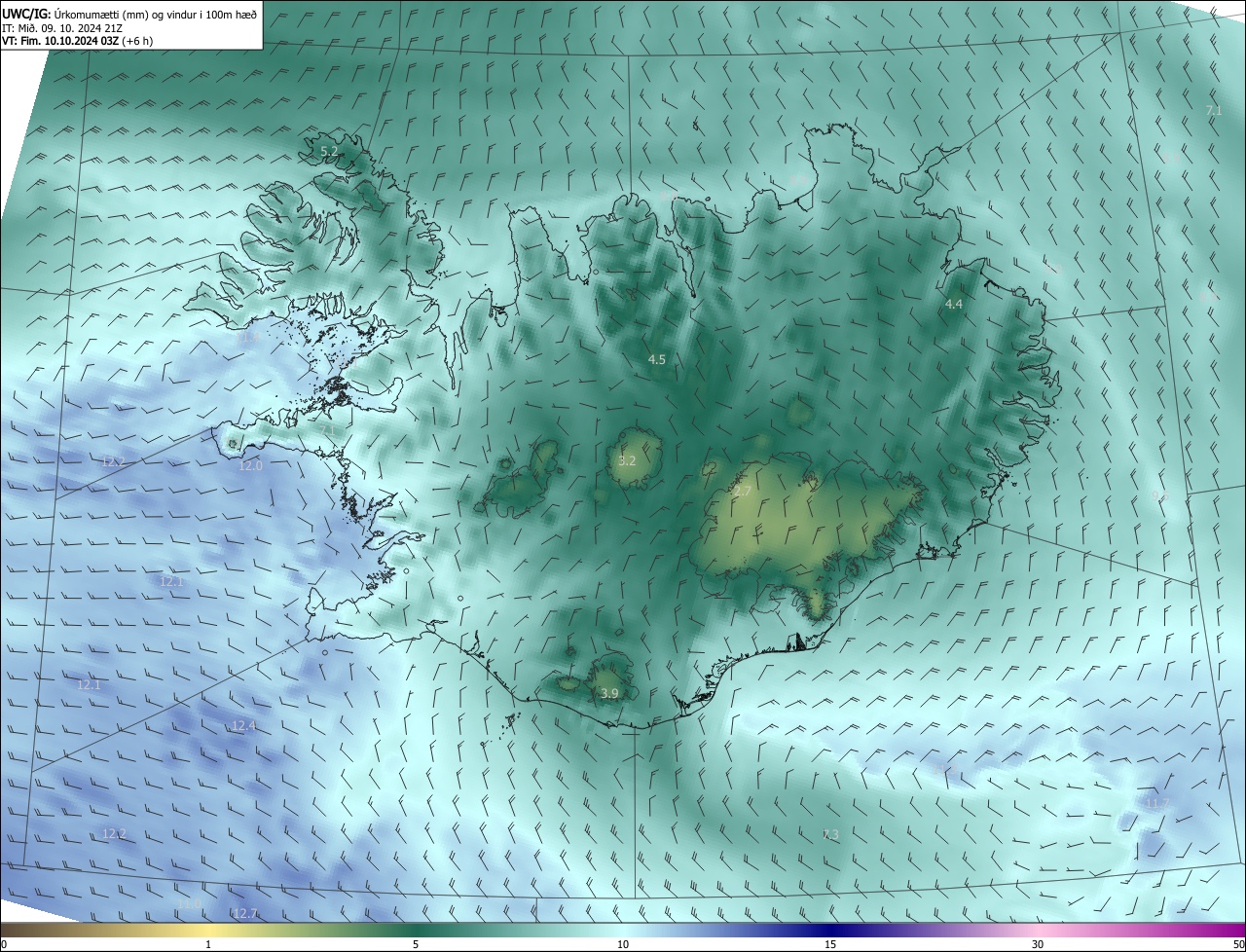The image size is (1246, 952).
Task: Click the 30 tick on the colour scale
Action: (1038, 944)
